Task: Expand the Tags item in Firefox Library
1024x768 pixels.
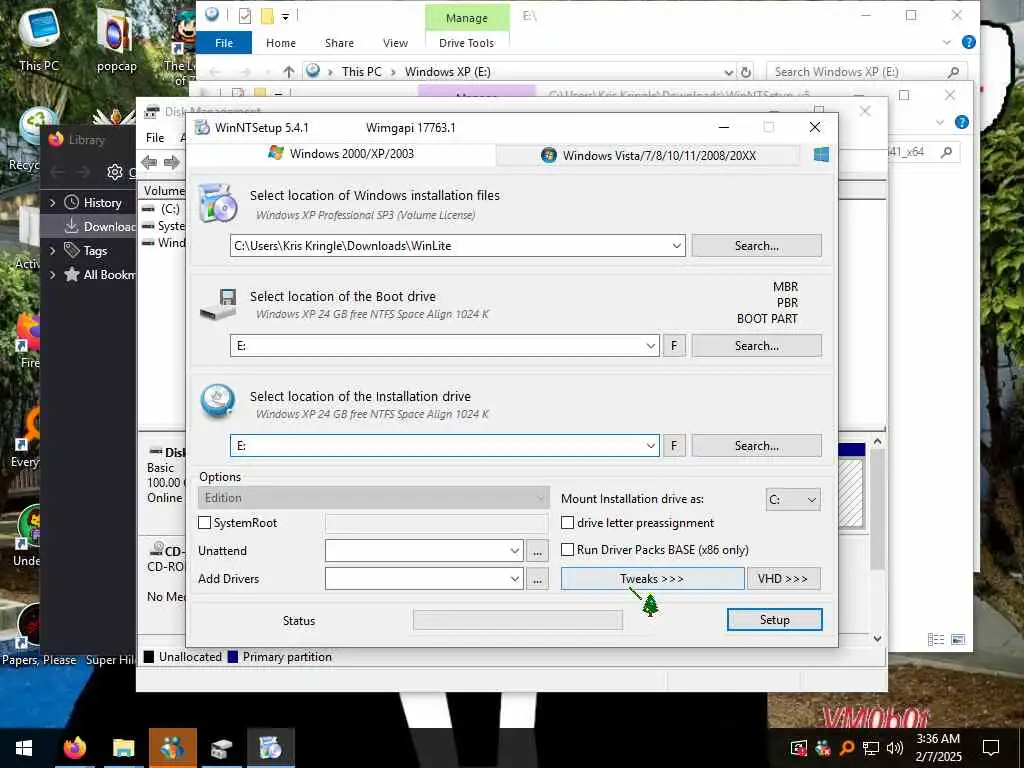Action: pyautogui.click(x=52, y=251)
